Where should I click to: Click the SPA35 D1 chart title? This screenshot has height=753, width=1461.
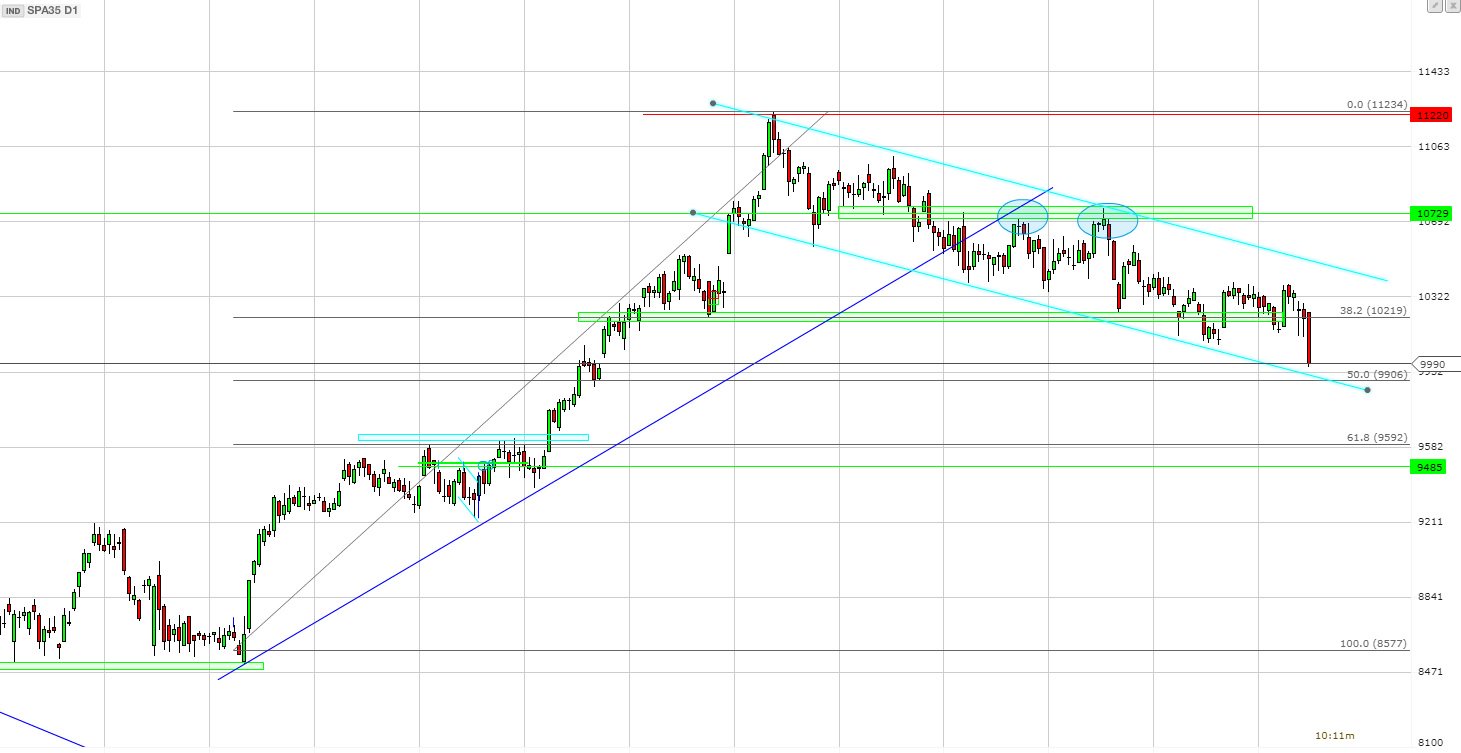(51, 10)
